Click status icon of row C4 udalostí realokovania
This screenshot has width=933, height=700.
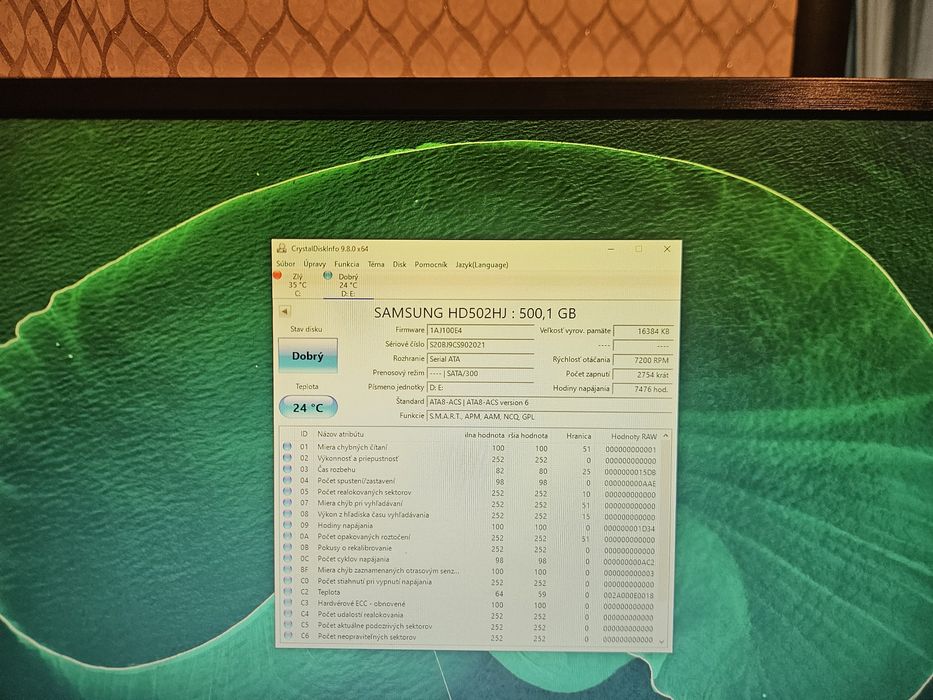(x=287, y=614)
